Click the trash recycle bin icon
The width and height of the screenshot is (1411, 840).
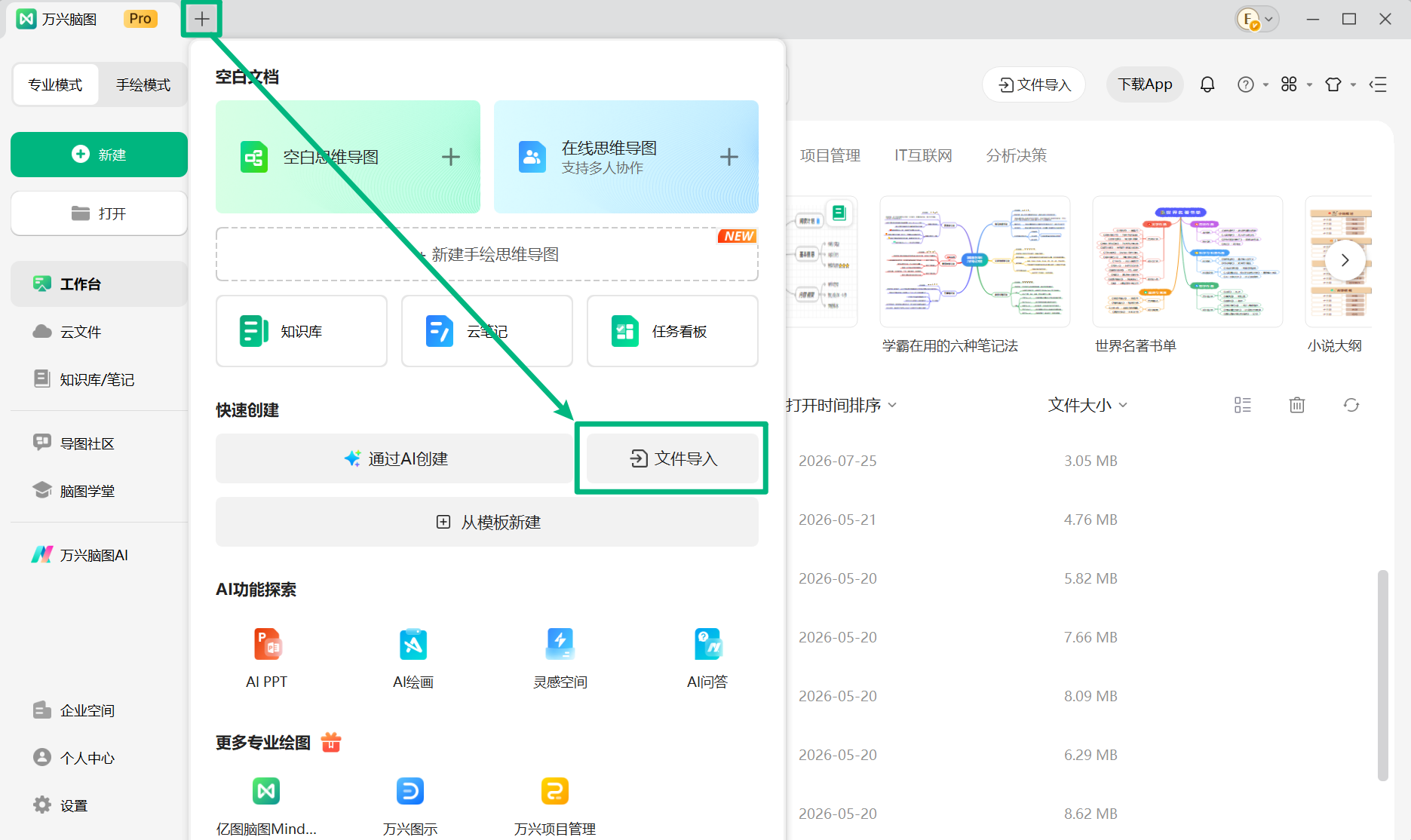point(1297,405)
